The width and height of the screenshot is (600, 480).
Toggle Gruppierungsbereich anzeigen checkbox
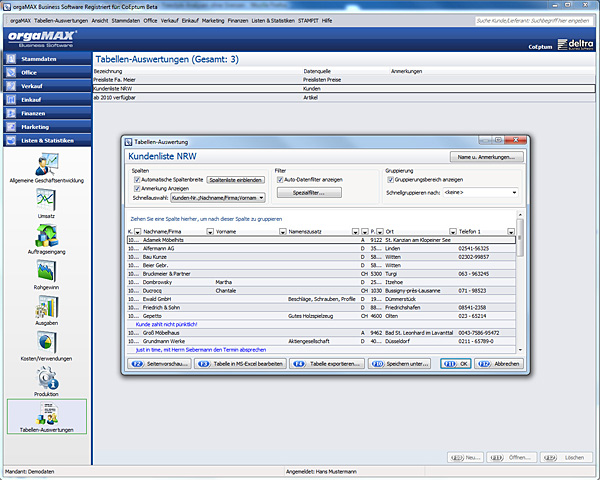[390, 180]
